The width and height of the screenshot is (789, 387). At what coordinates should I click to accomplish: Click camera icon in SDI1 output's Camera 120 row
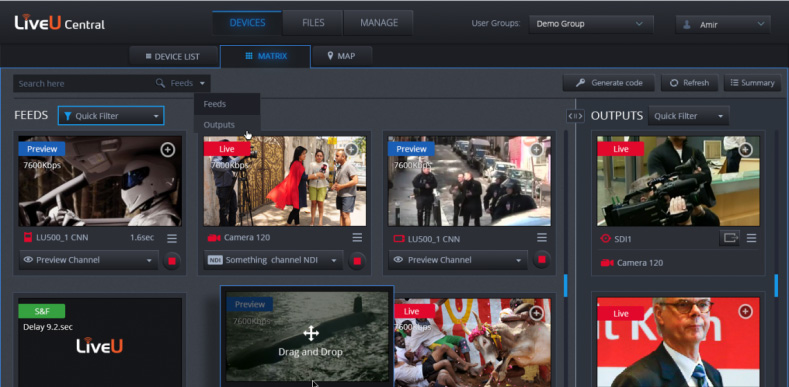[607, 263]
